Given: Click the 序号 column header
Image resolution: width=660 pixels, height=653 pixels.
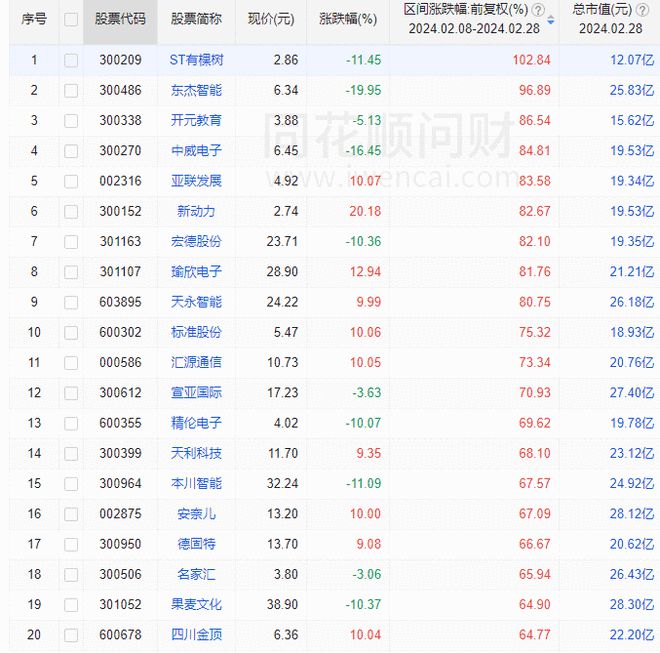Looking at the screenshot, I should (34, 19).
